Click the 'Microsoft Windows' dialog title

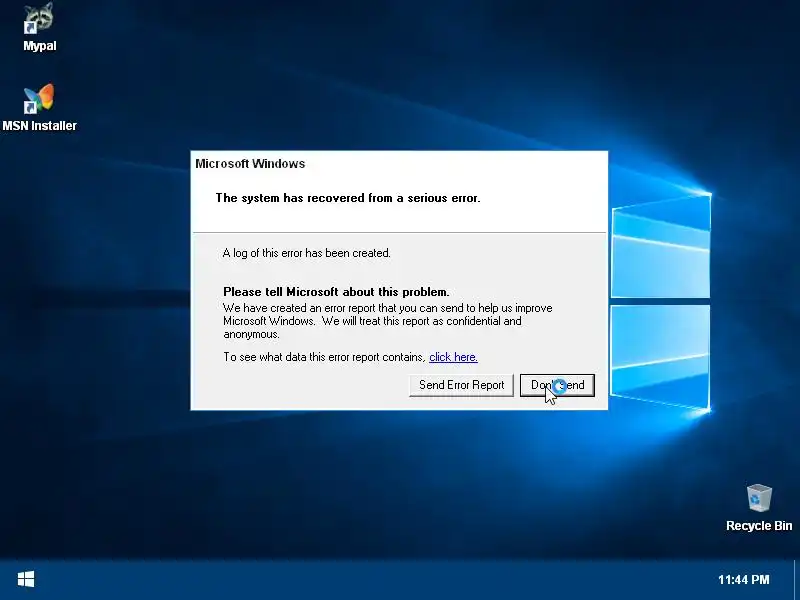pyautogui.click(x=250, y=164)
